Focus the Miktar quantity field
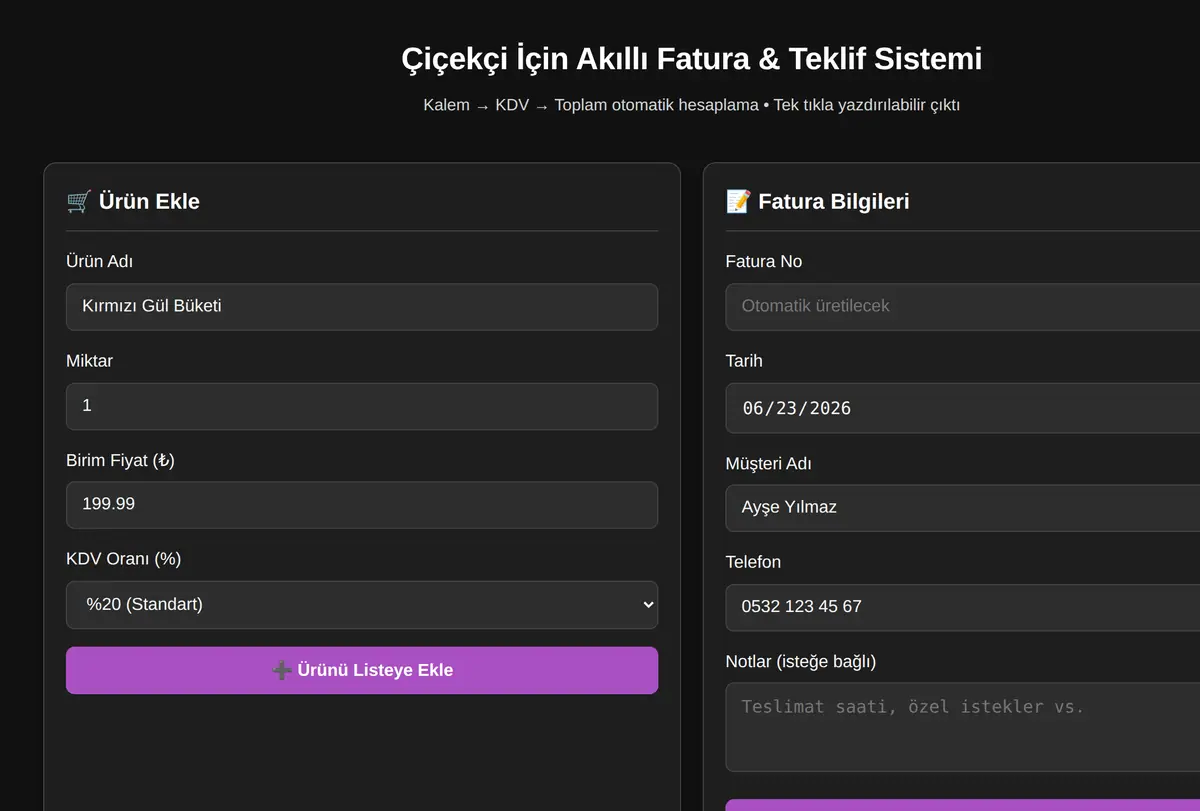 click(x=362, y=406)
